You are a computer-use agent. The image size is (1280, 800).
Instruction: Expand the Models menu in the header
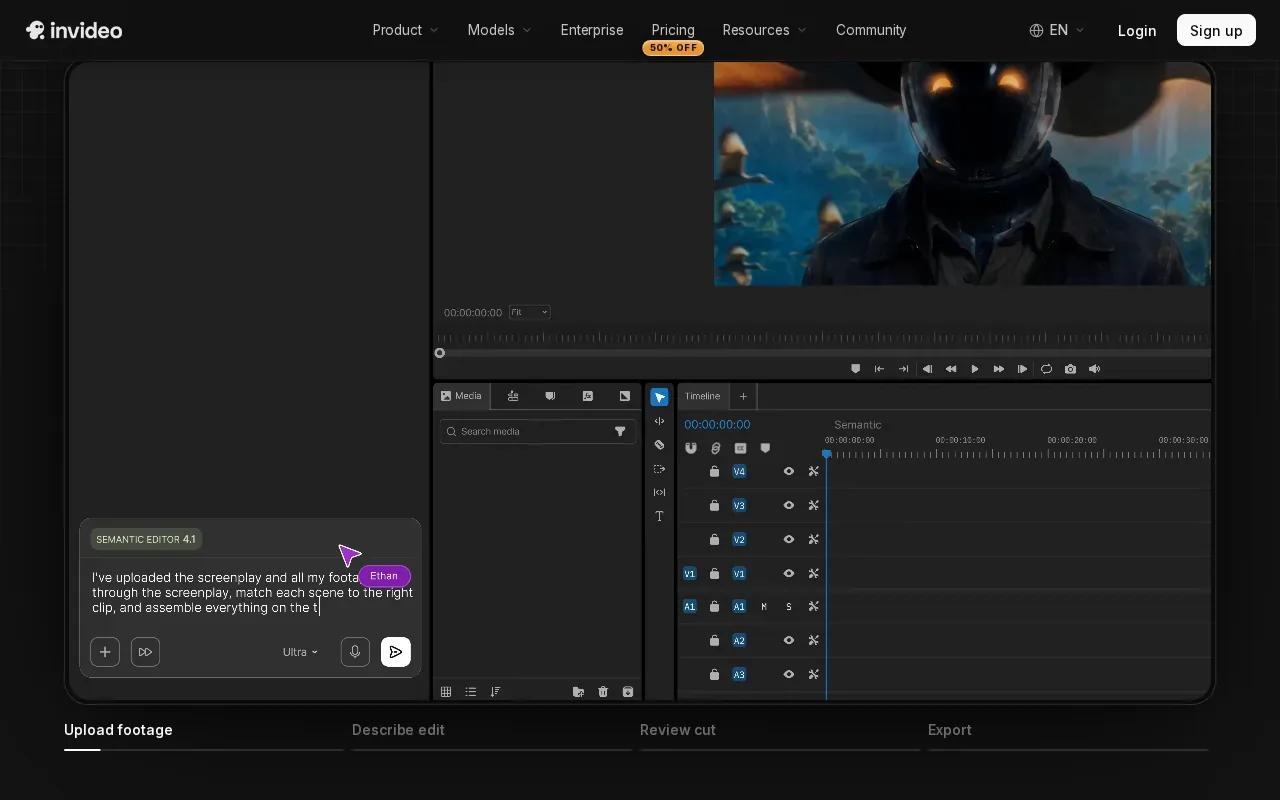[499, 30]
